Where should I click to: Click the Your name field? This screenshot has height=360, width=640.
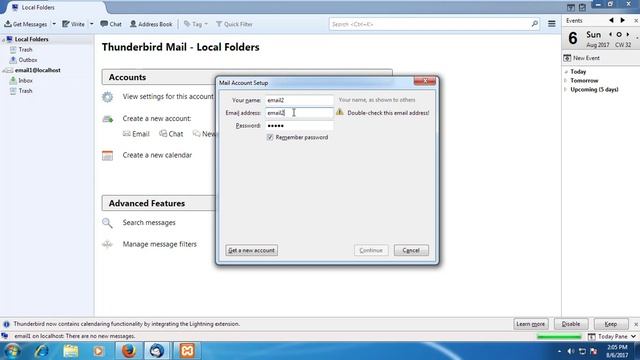coord(299,100)
